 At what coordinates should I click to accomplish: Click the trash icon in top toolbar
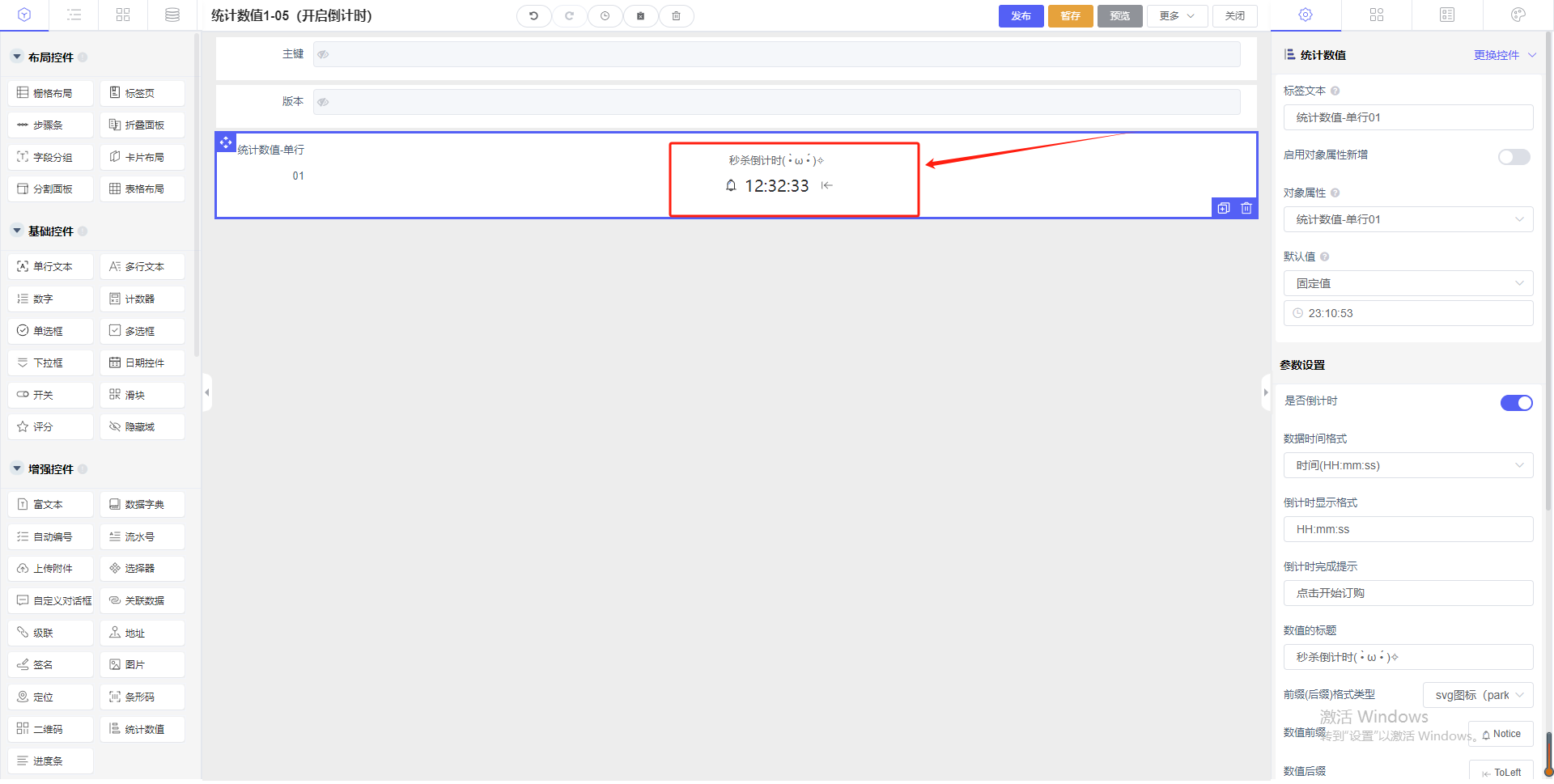pos(676,16)
